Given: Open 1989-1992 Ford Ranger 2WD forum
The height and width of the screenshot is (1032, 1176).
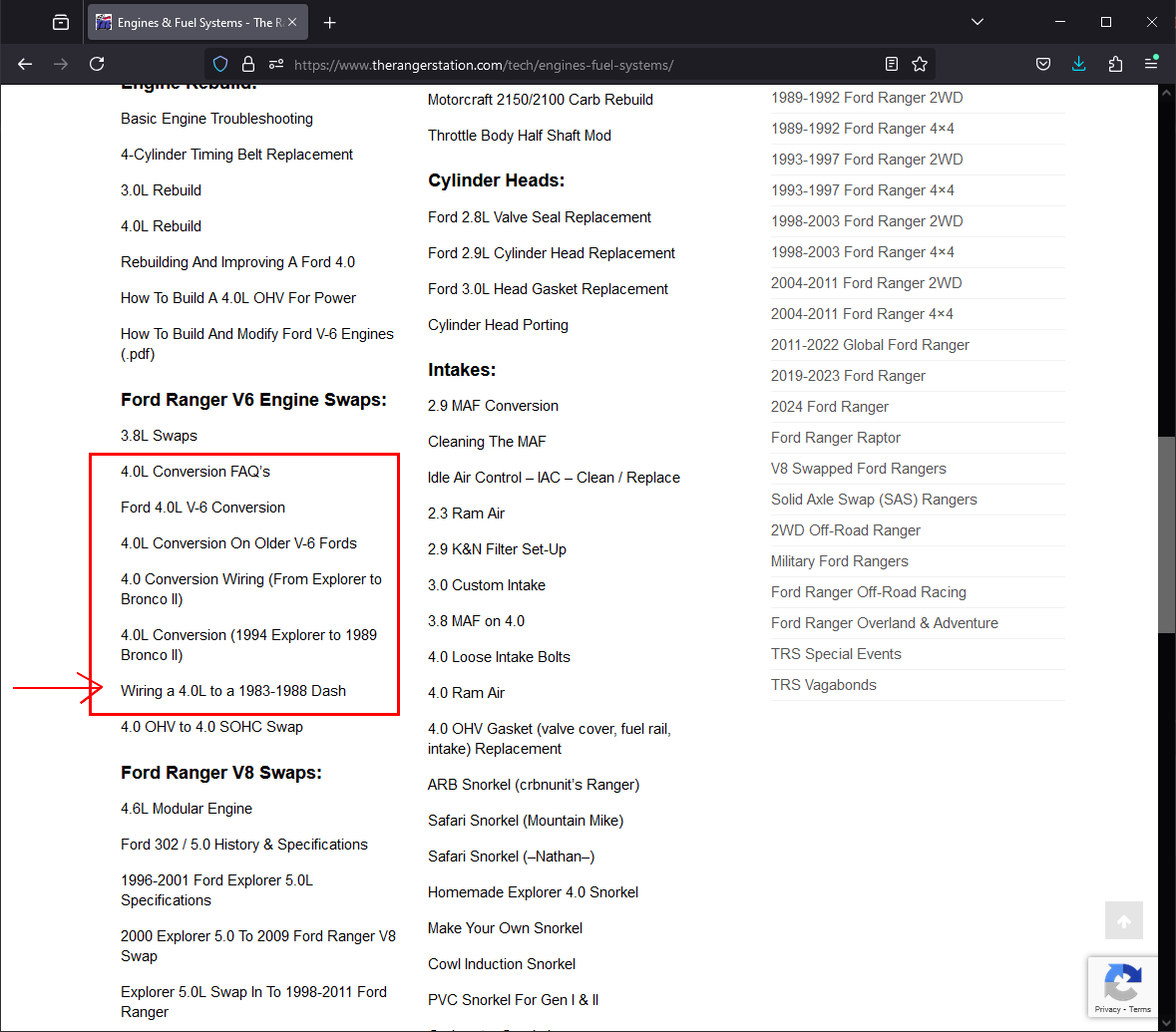Looking at the screenshot, I should pyautogui.click(x=867, y=98).
